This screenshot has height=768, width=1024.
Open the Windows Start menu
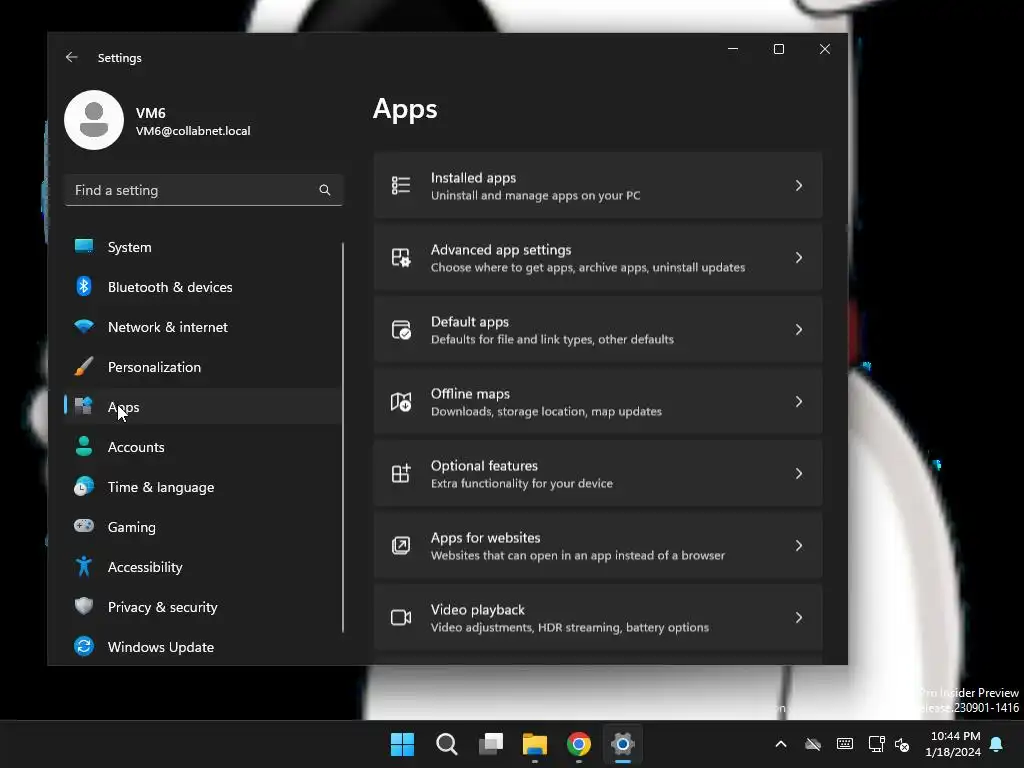402,744
